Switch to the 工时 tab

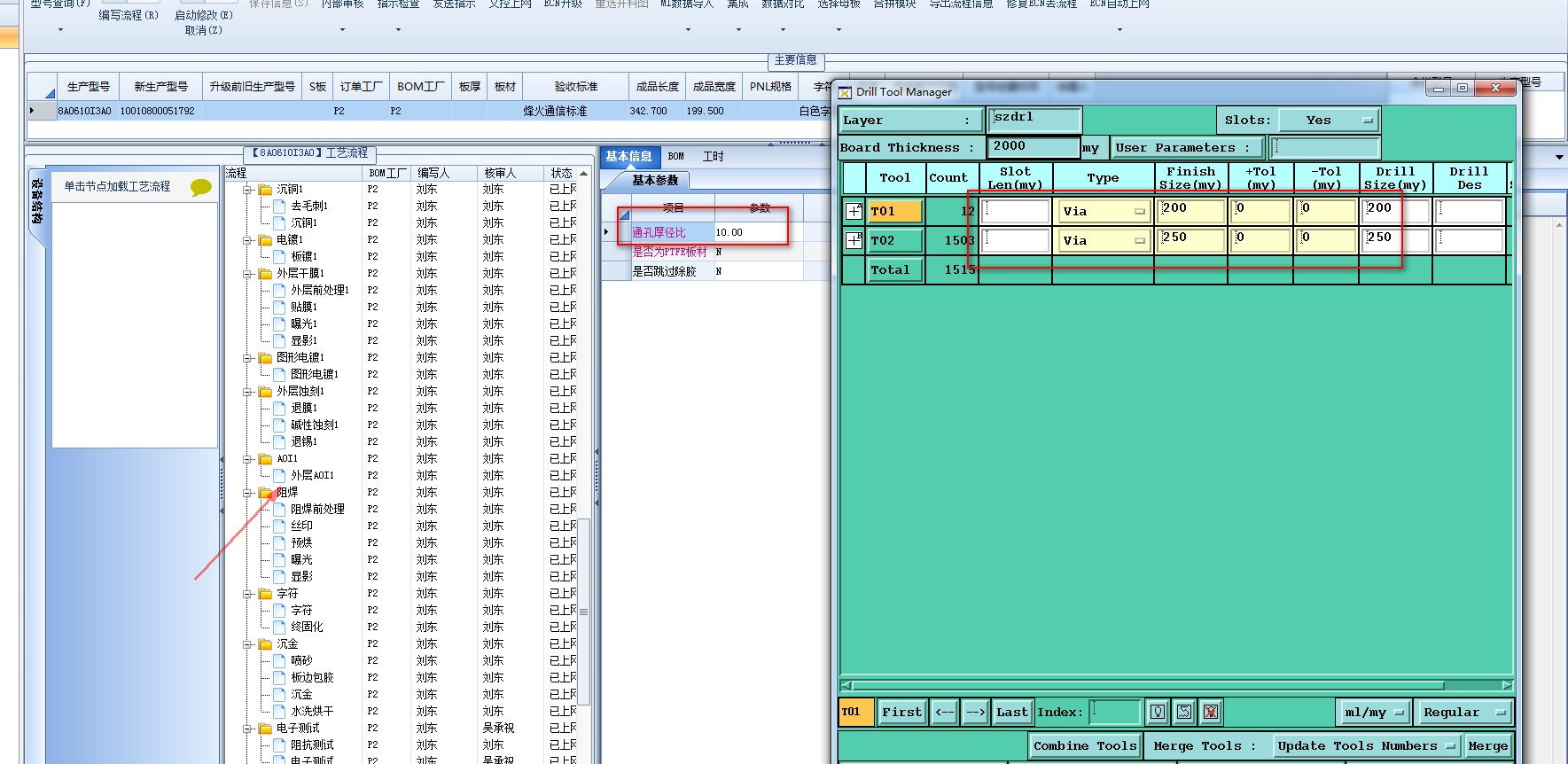[714, 157]
